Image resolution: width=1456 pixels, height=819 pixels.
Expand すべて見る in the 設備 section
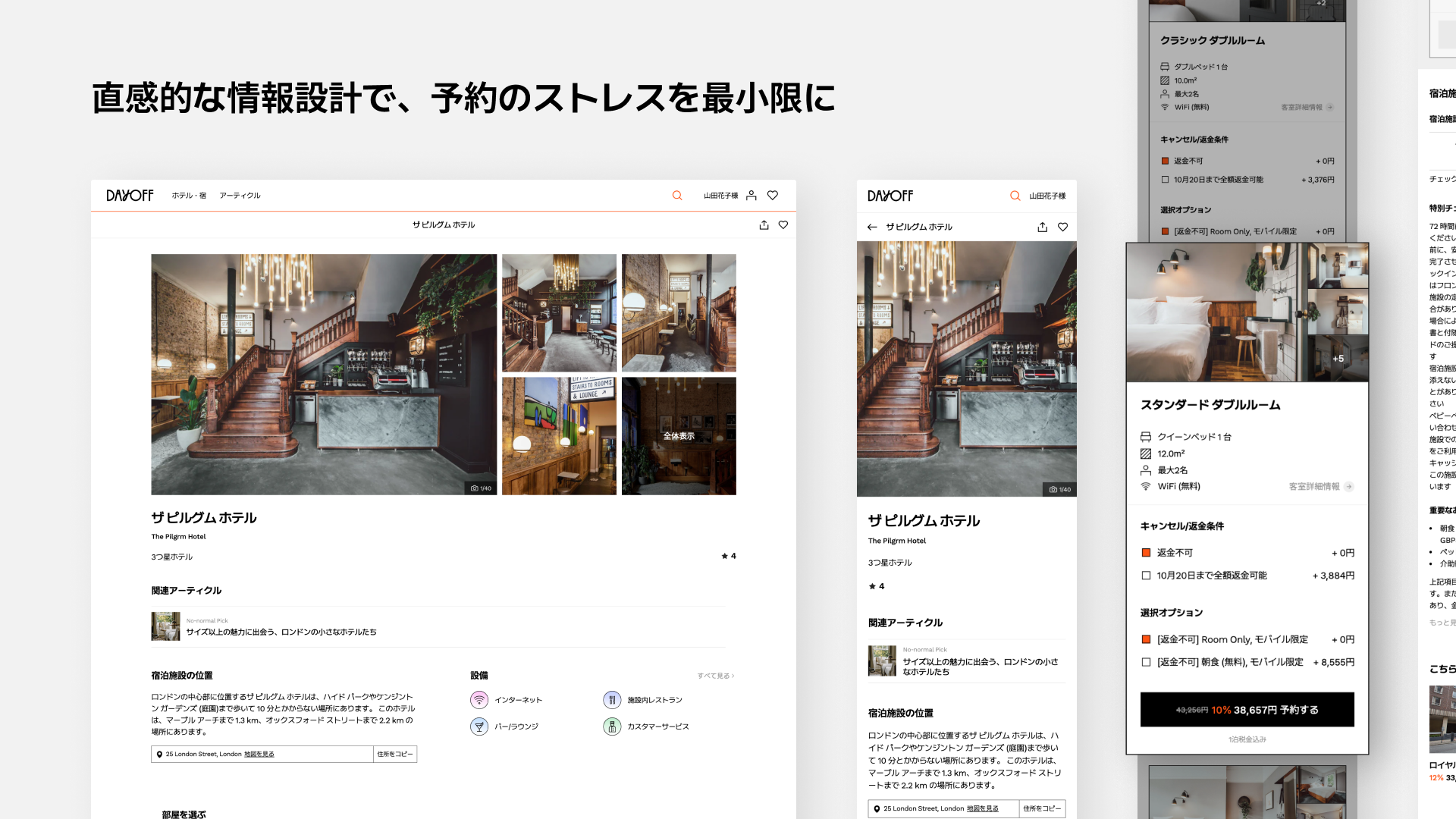(715, 676)
